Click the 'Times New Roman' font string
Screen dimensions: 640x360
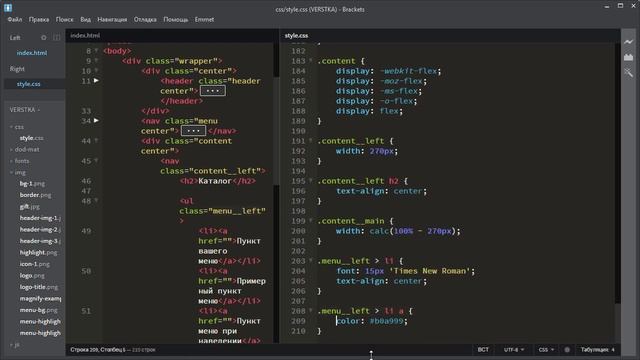click(430, 271)
